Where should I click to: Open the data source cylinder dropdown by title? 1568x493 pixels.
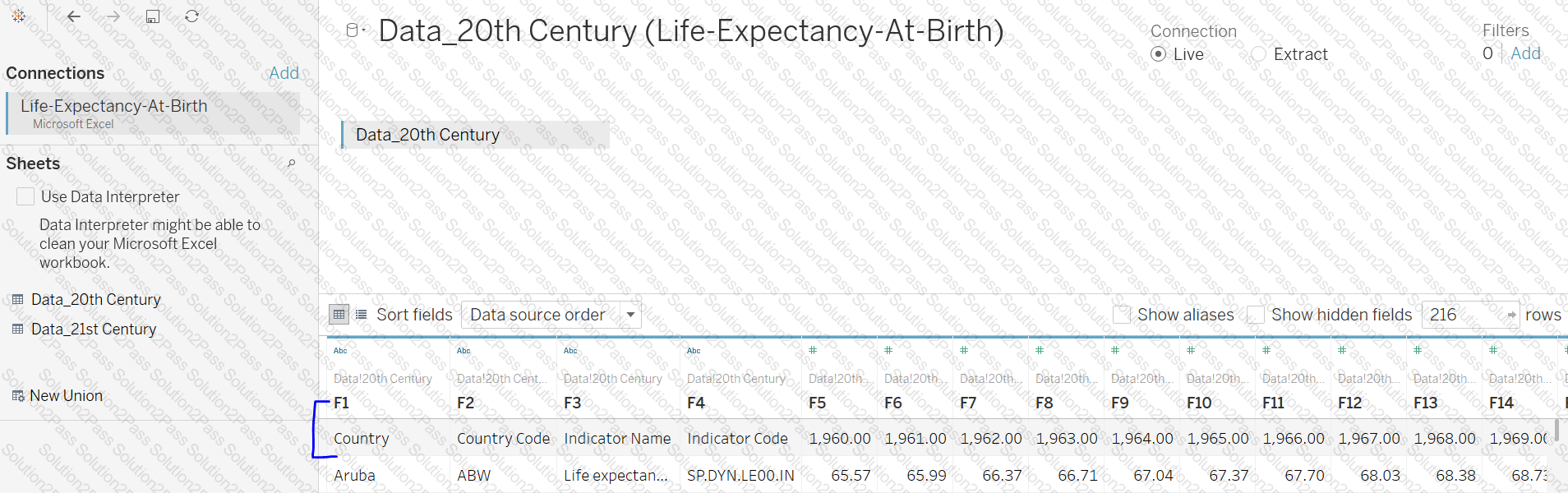[354, 30]
